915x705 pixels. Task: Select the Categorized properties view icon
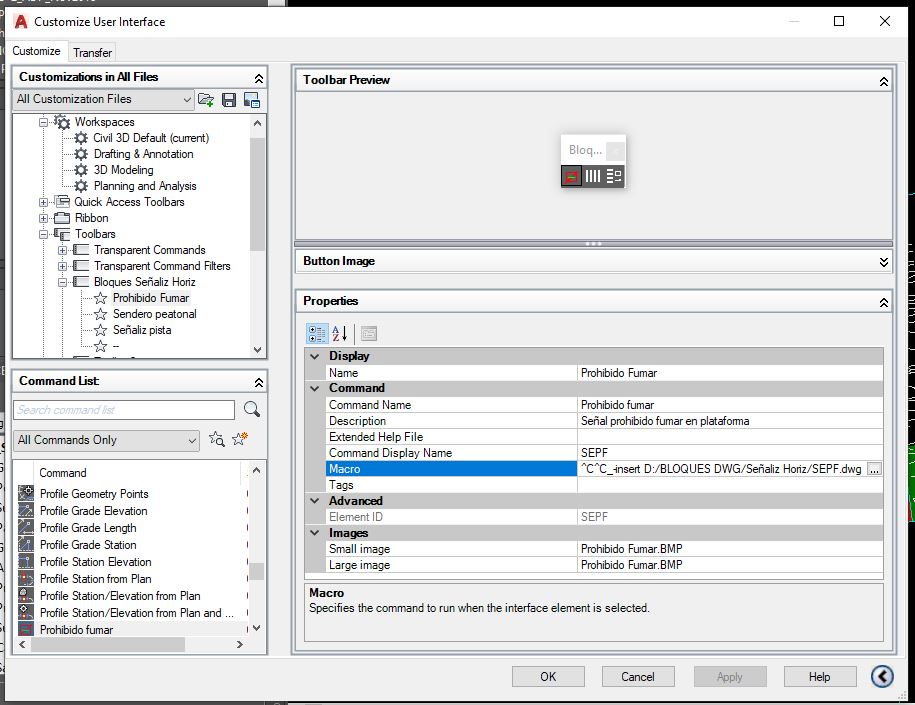pos(317,334)
